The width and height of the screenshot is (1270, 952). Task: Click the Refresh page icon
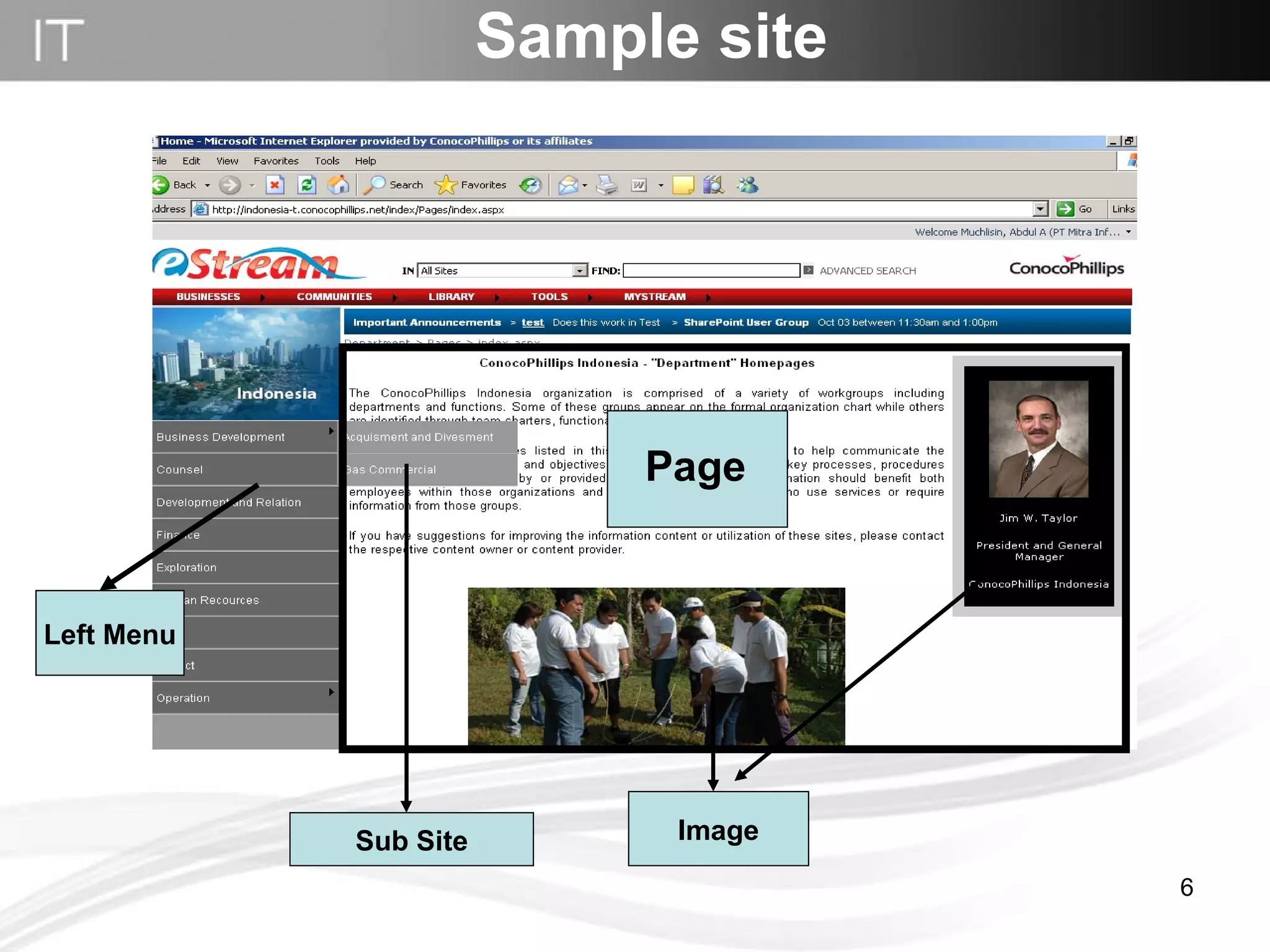point(307,185)
